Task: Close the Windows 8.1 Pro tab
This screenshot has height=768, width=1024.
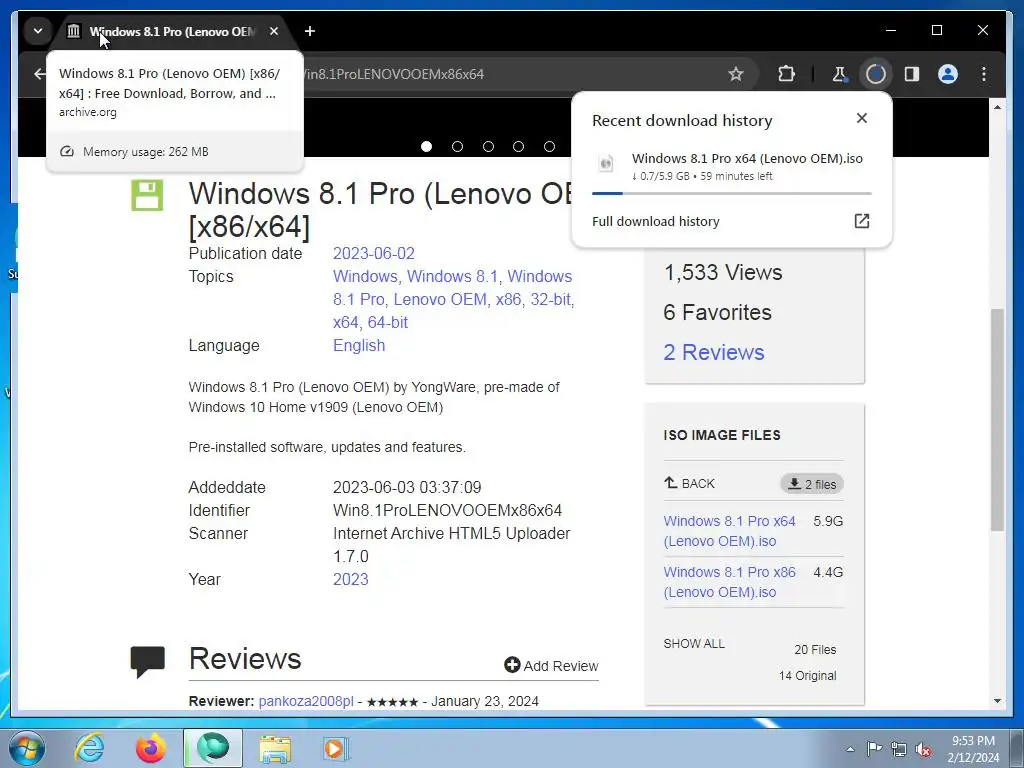Action: [274, 31]
